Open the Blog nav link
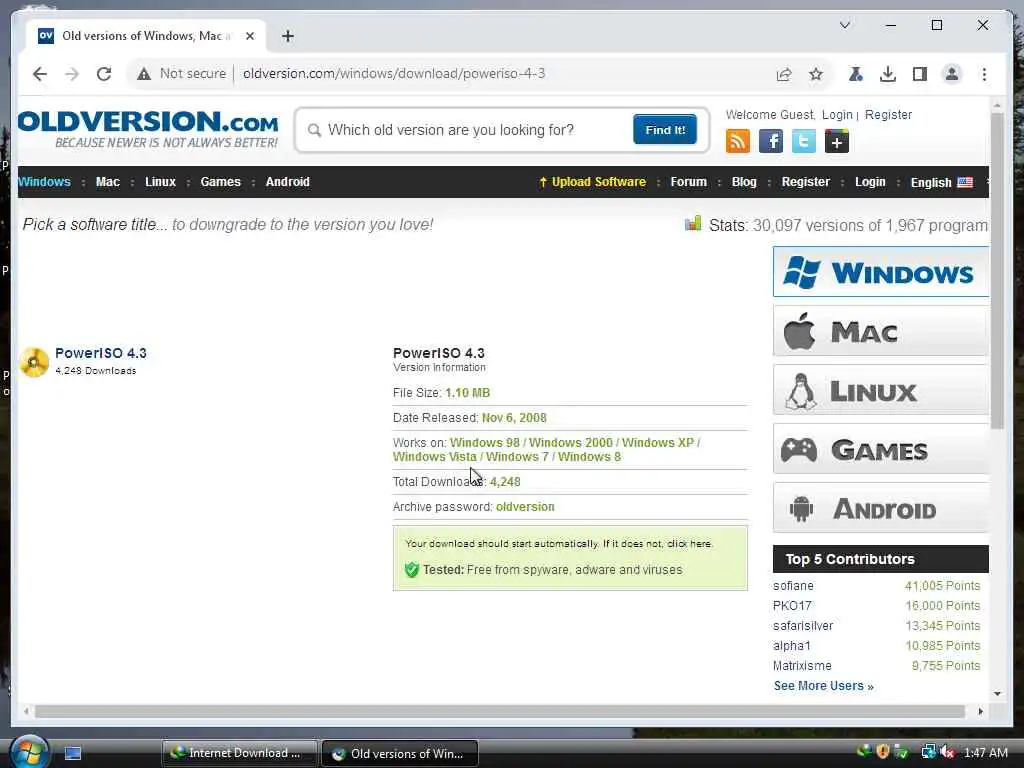Screen dimensions: 1024x768 tap(744, 182)
